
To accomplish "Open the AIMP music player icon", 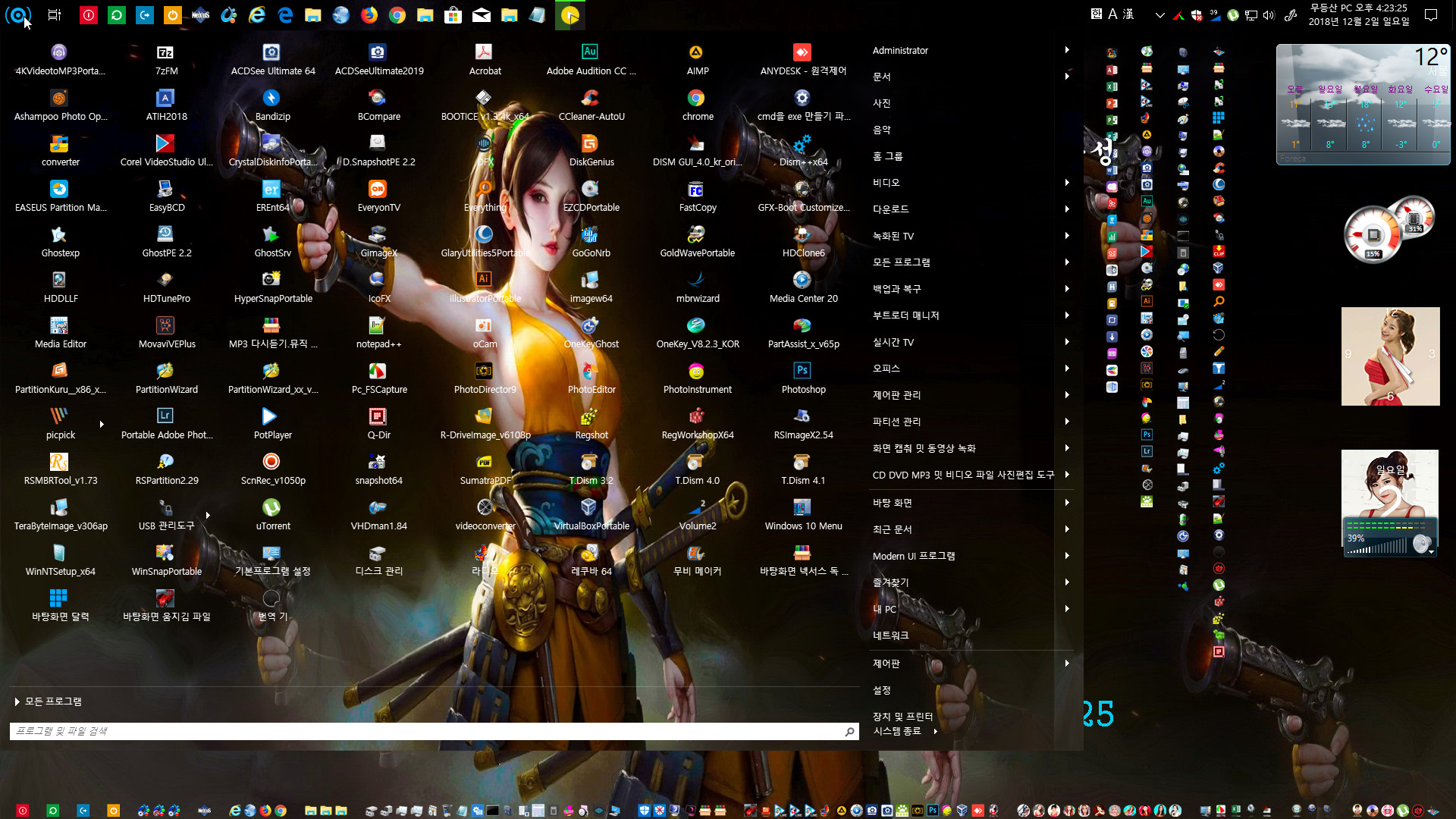I will pyautogui.click(x=697, y=59).
